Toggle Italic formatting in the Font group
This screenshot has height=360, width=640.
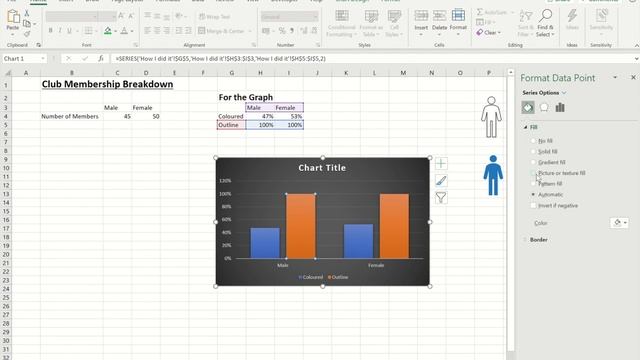point(60,31)
